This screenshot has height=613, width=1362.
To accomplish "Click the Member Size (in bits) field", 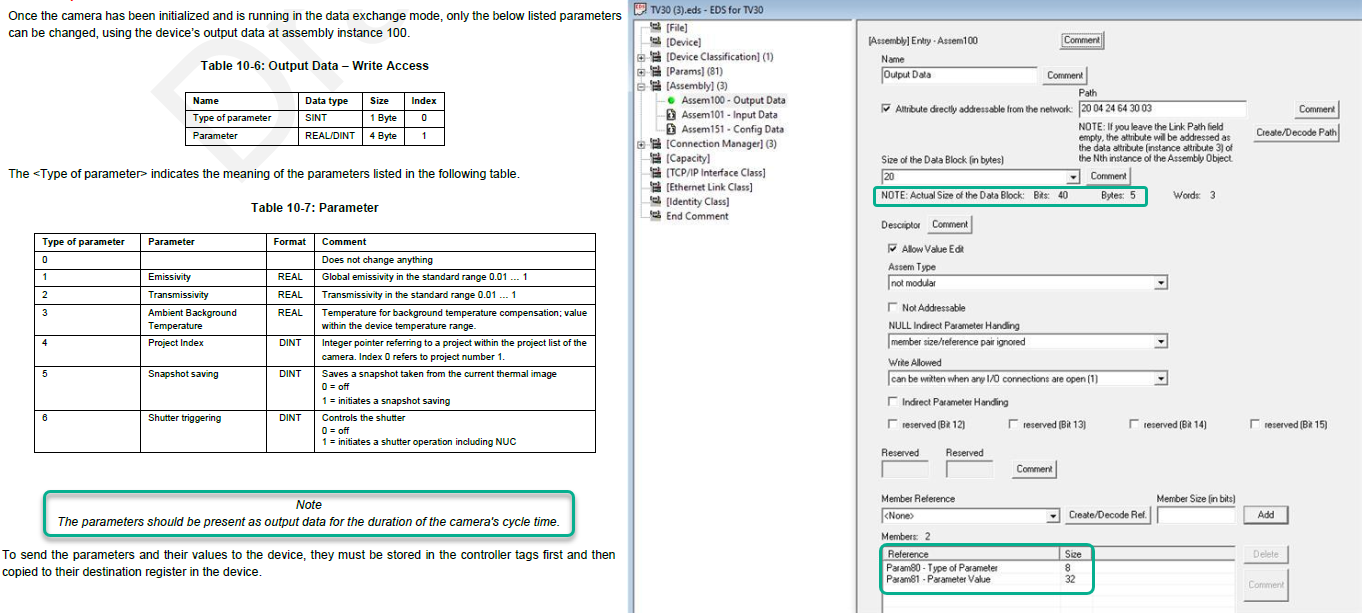I will pos(1196,516).
